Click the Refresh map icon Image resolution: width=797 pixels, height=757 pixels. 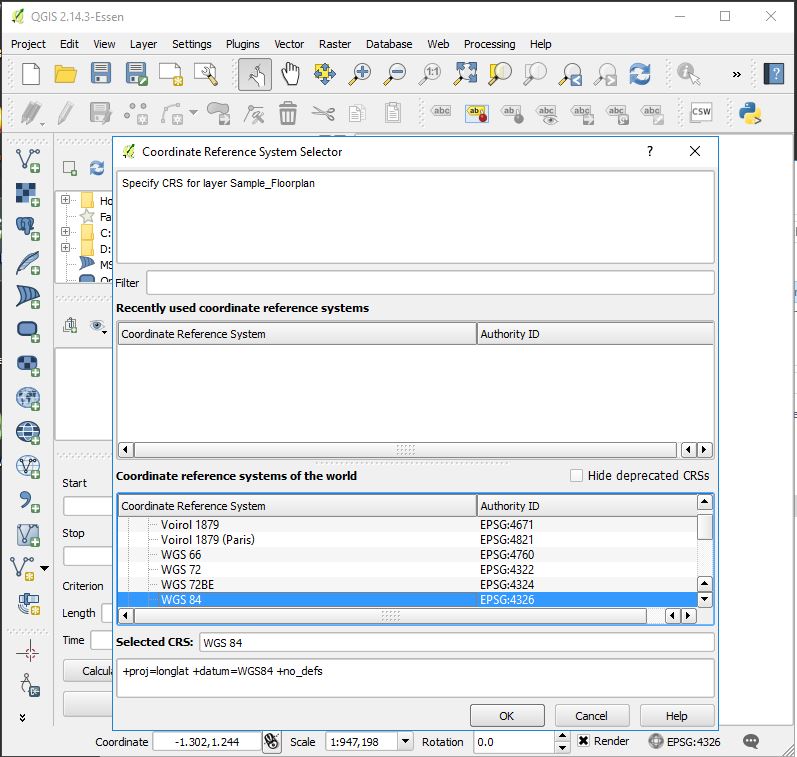click(x=640, y=74)
